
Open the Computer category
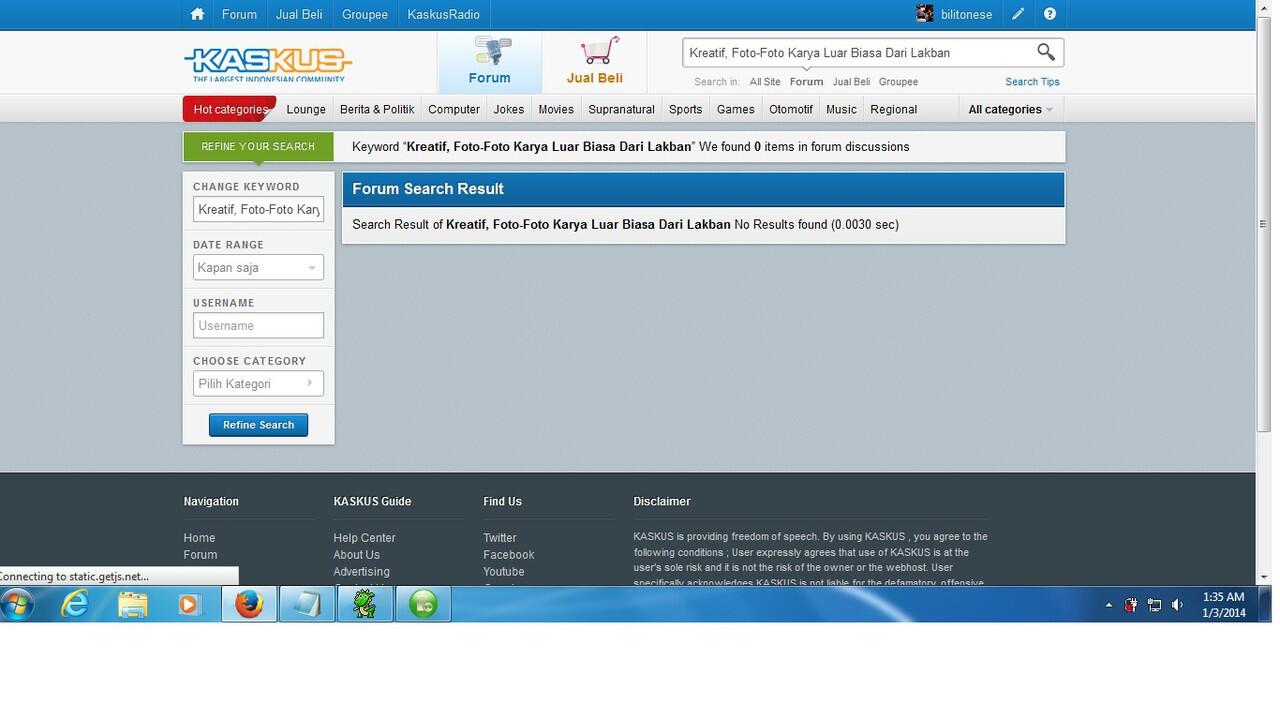(x=454, y=109)
